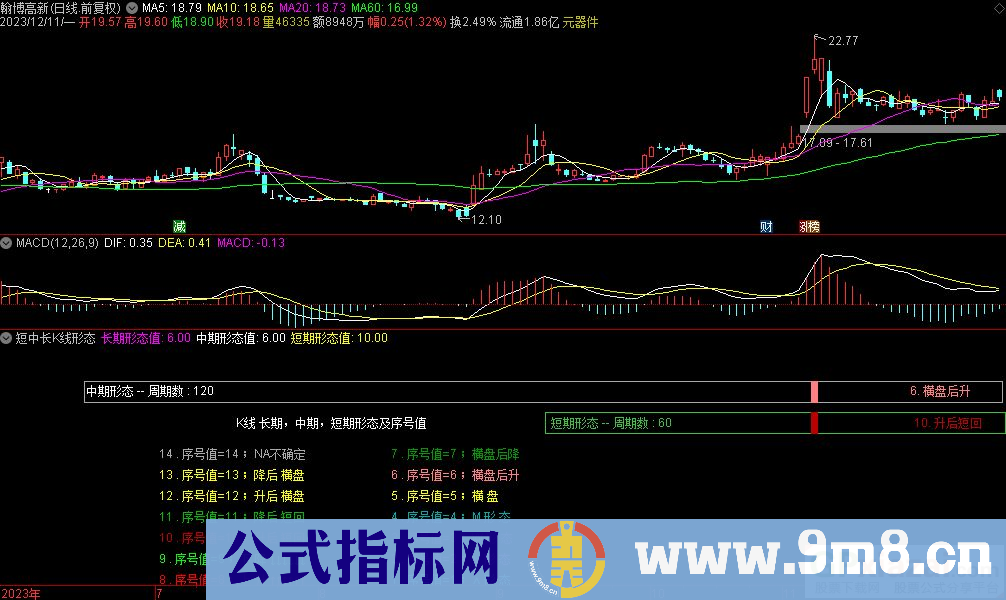Click the 流通1.86亿 value
The image size is (1006, 600).
[x=529, y=22]
